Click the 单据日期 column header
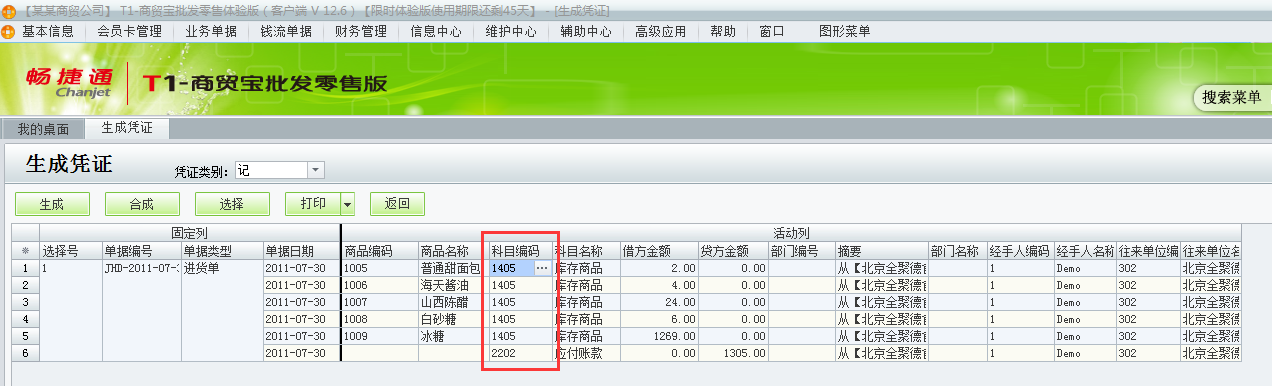 (301, 250)
